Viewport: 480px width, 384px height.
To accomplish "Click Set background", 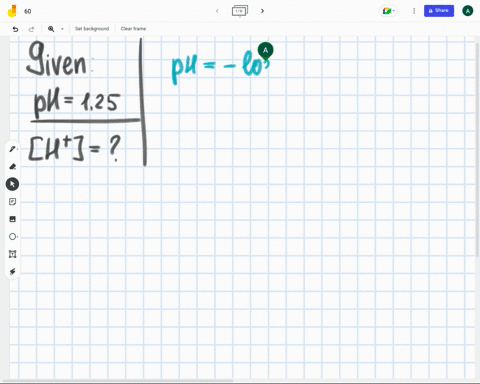I will pyautogui.click(x=92, y=29).
